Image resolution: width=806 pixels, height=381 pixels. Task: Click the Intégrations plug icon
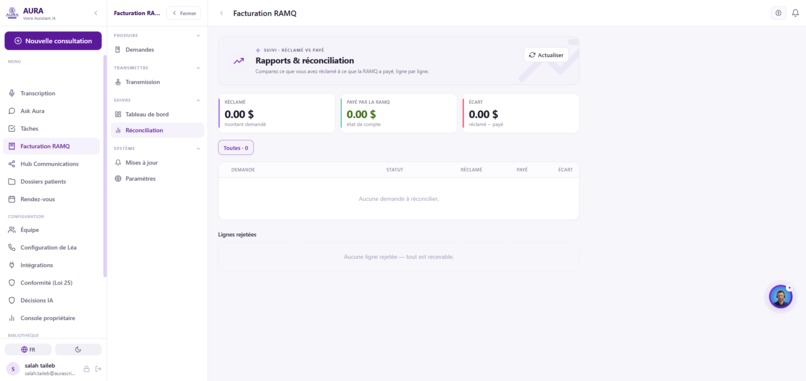pyautogui.click(x=12, y=265)
